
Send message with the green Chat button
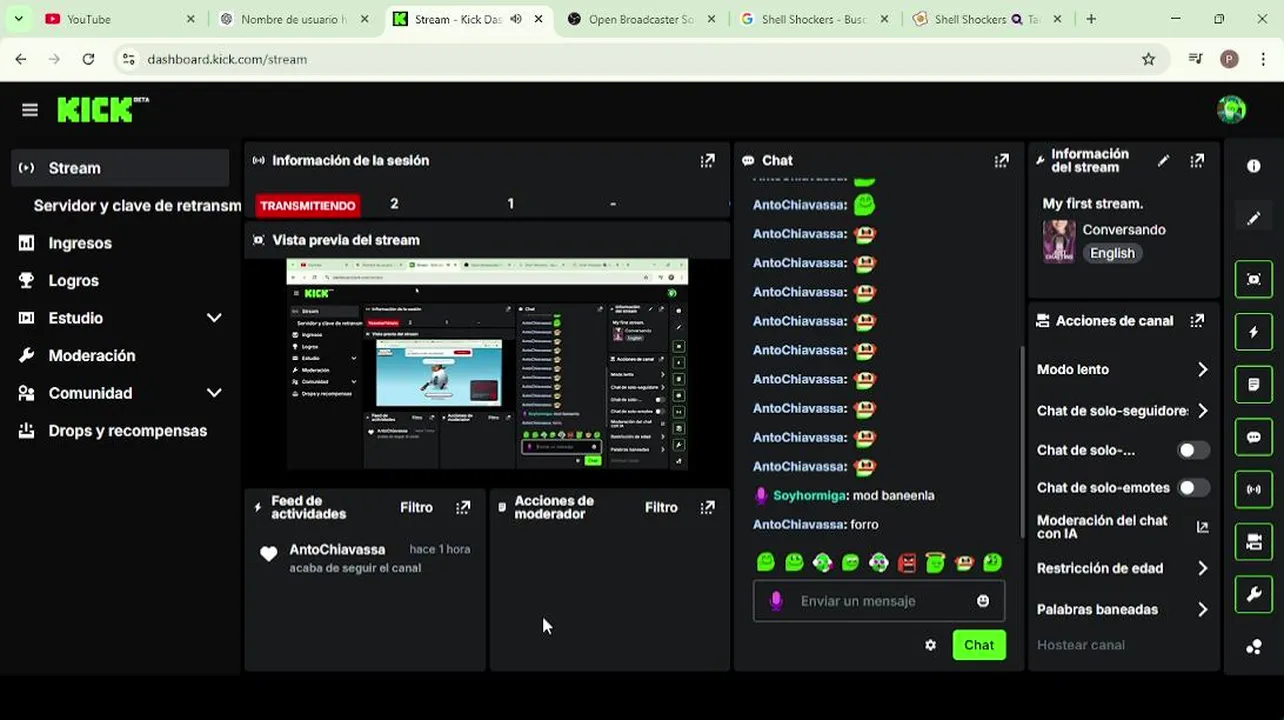pos(979,645)
